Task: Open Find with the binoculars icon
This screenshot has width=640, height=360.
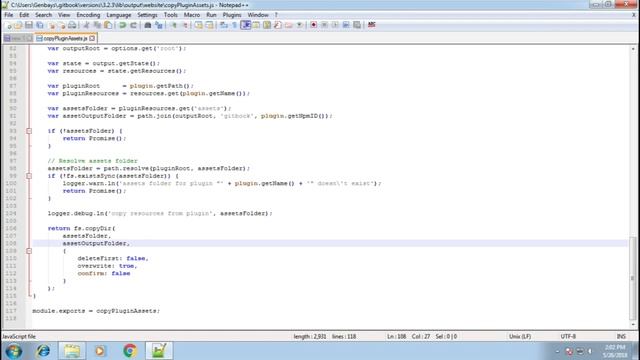Action: point(148,25)
